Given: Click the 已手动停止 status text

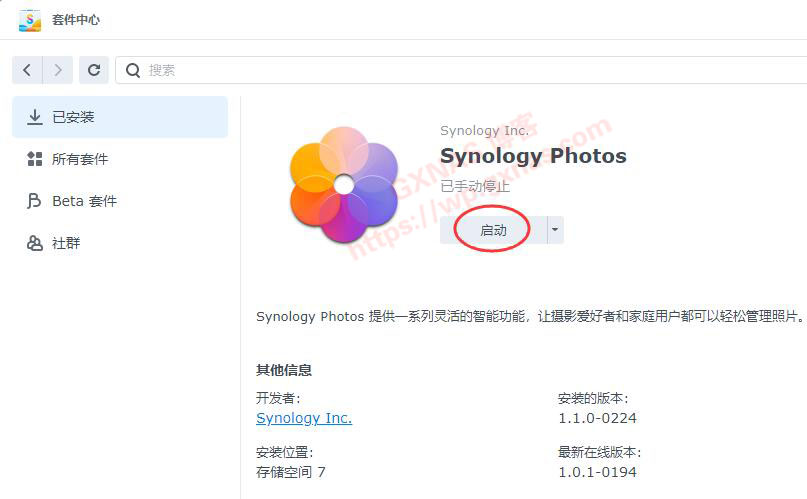Looking at the screenshot, I should pyautogui.click(x=475, y=186).
